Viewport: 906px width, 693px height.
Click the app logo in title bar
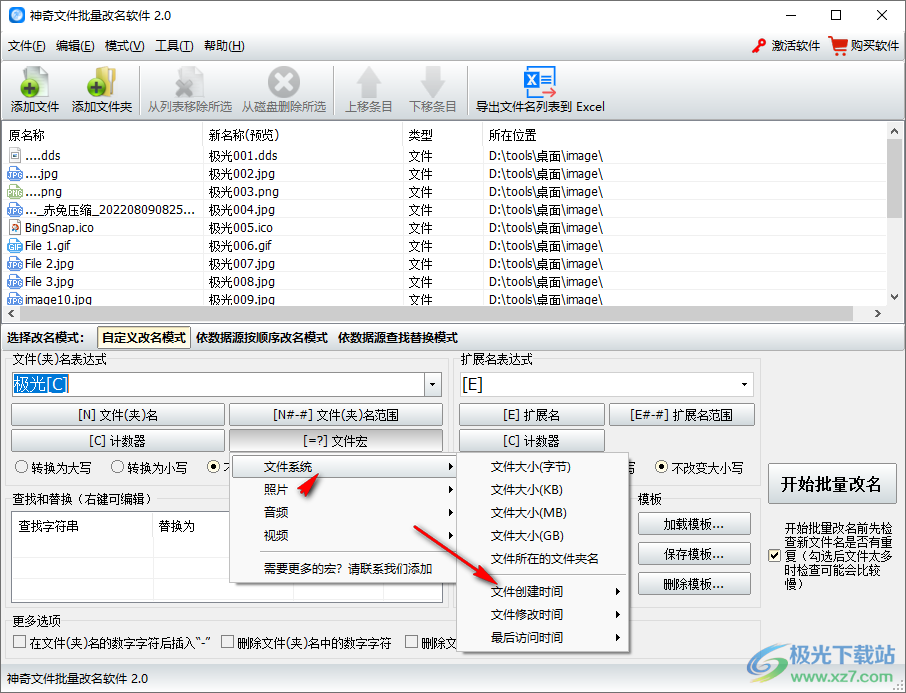(x=17, y=15)
